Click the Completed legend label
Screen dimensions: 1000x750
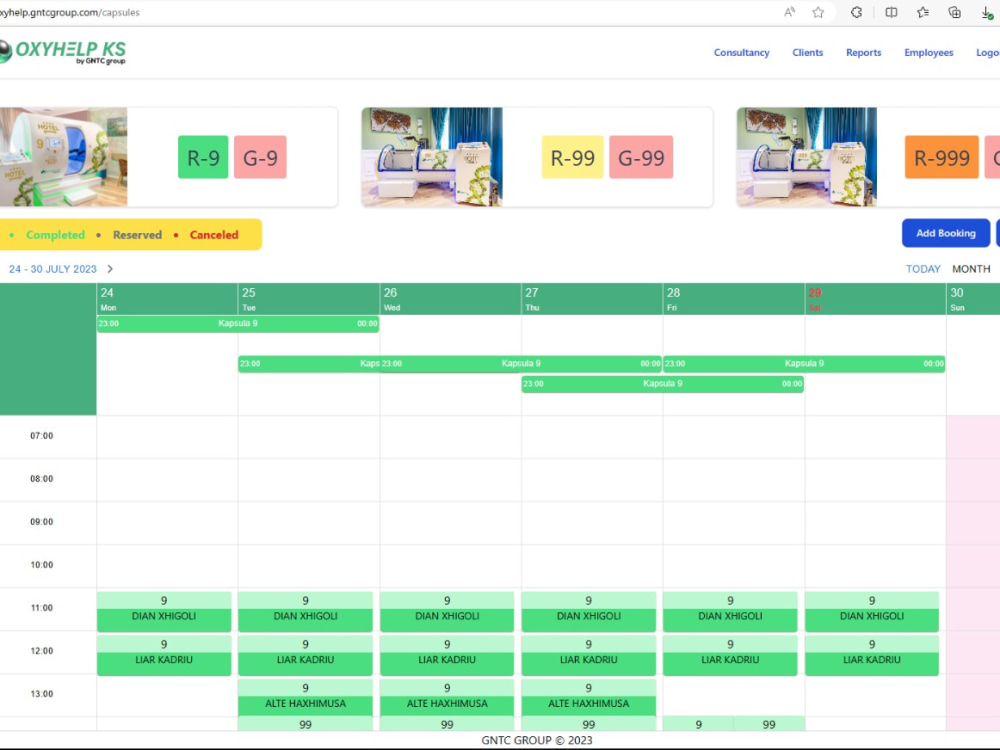55,235
